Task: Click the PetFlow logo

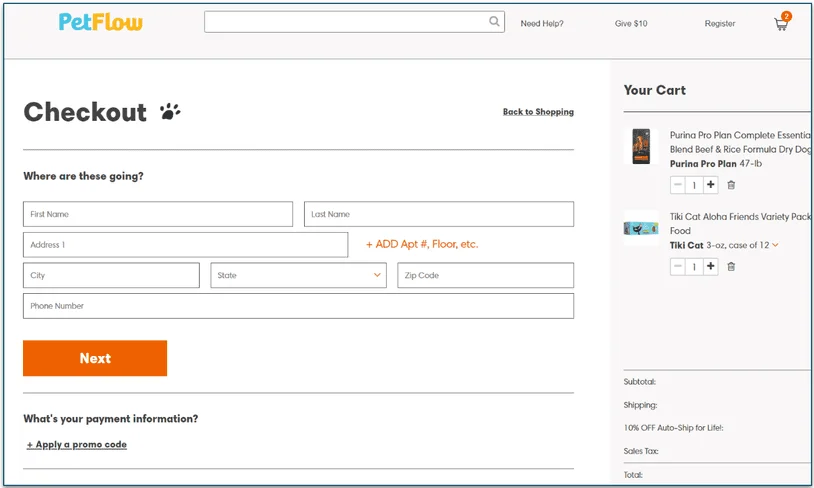Action: click(x=100, y=22)
